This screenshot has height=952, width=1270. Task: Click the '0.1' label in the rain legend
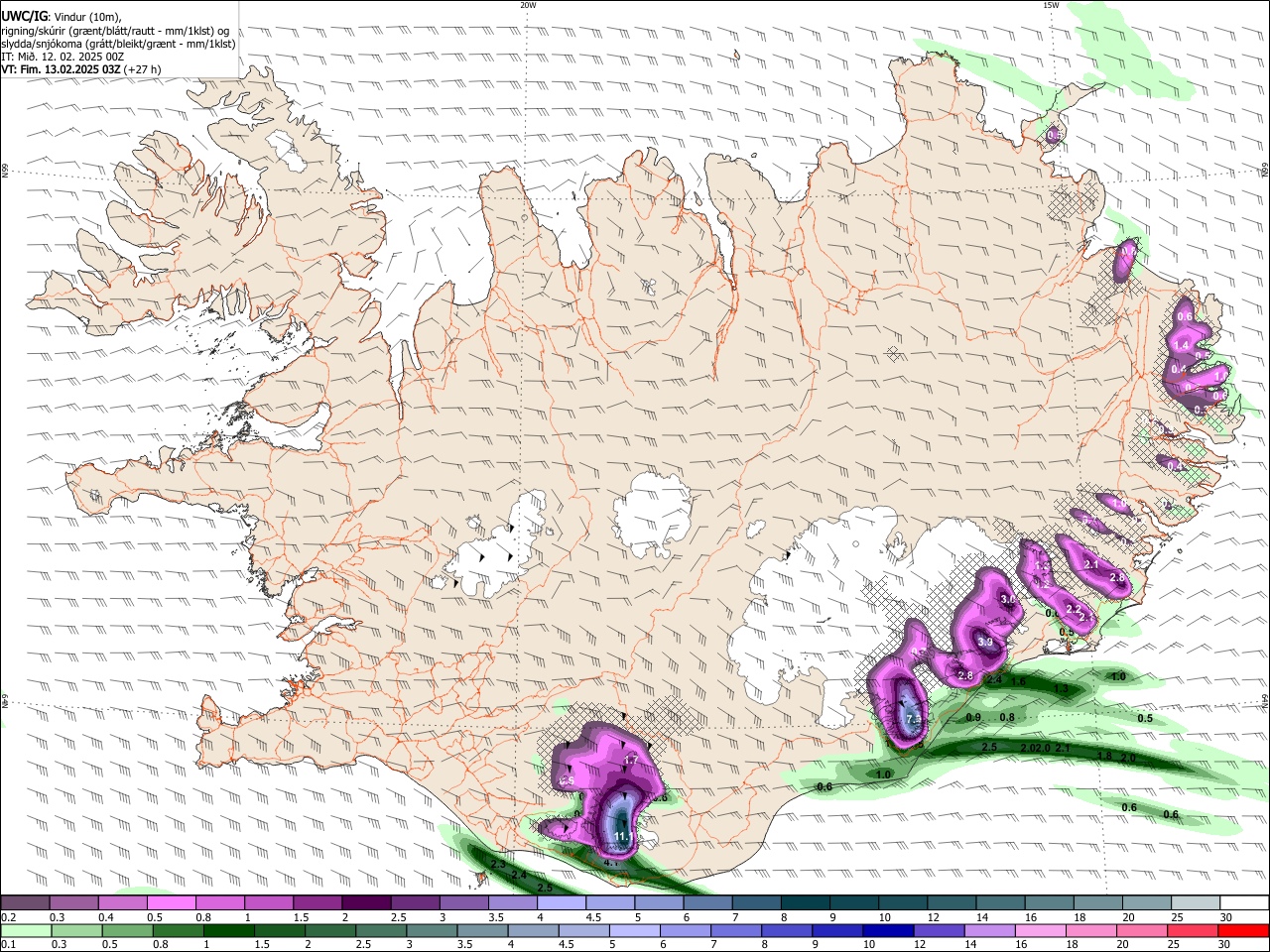pyautogui.click(x=9, y=945)
